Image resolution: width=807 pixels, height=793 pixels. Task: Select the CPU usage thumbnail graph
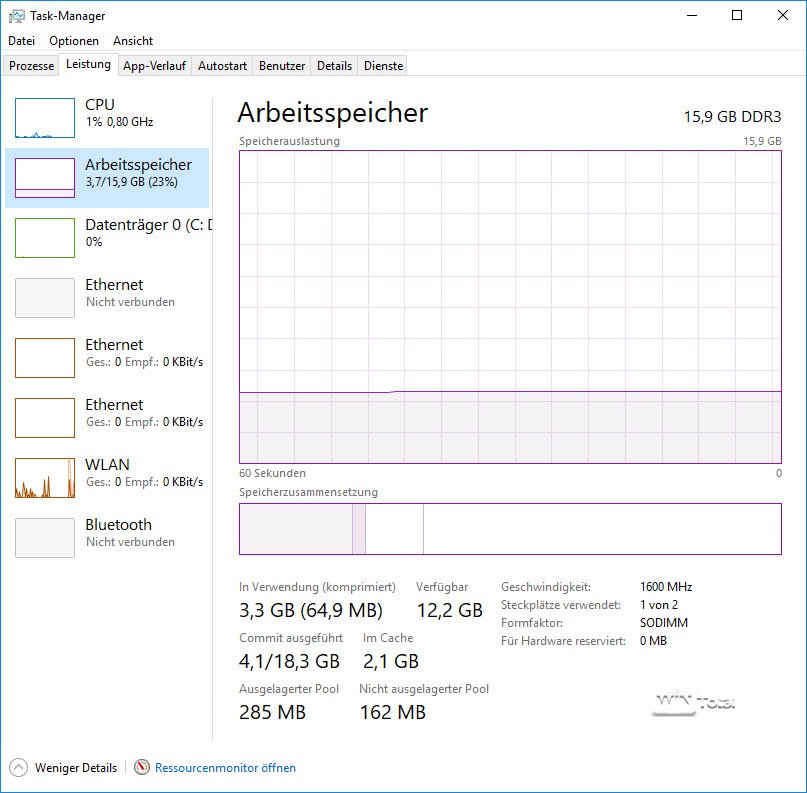45,118
